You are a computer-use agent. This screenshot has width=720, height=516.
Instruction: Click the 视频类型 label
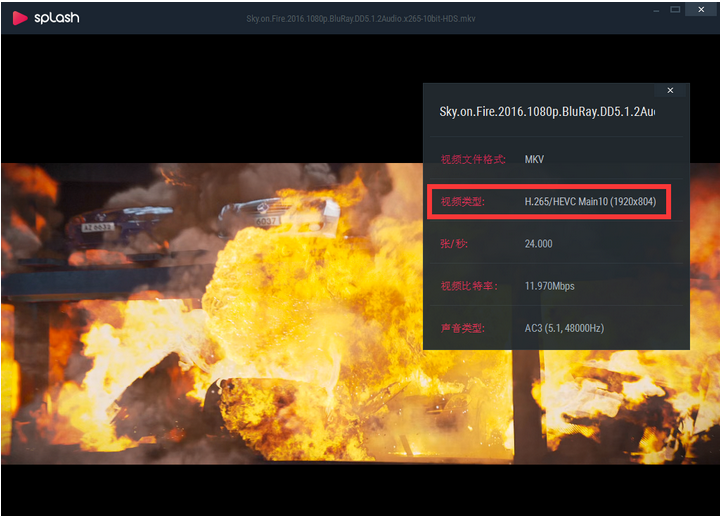click(462, 202)
